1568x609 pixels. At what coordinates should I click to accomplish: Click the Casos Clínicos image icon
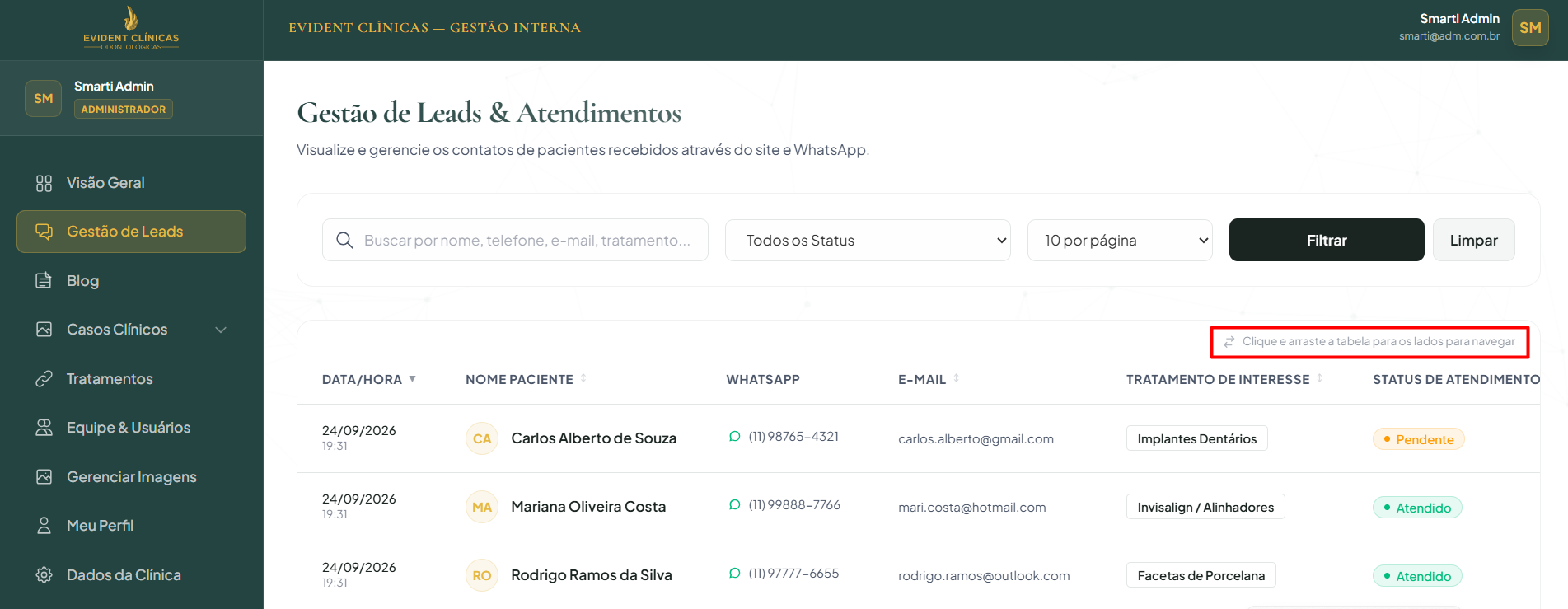44,330
